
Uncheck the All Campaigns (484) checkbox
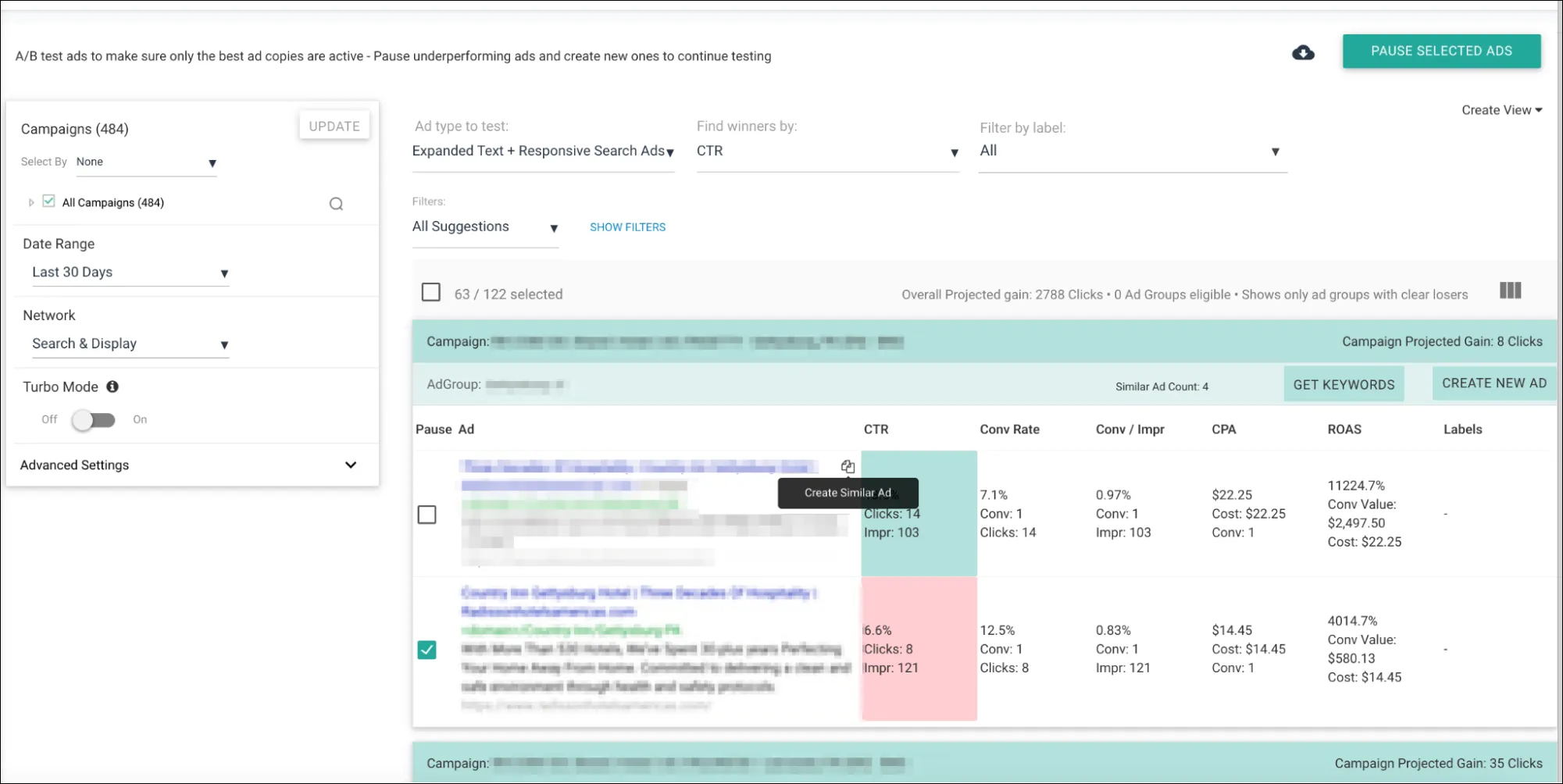tap(48, 201)
